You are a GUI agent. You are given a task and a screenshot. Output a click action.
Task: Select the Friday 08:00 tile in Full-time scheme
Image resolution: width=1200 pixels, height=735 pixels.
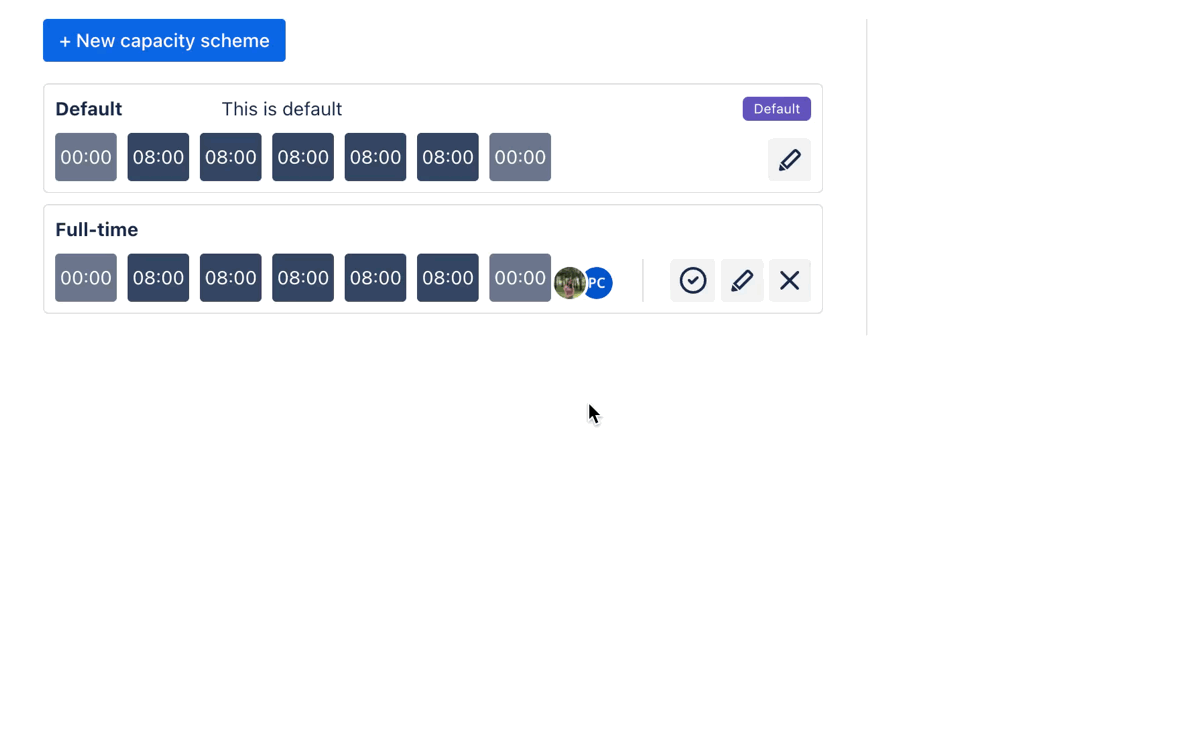point(447,278)
